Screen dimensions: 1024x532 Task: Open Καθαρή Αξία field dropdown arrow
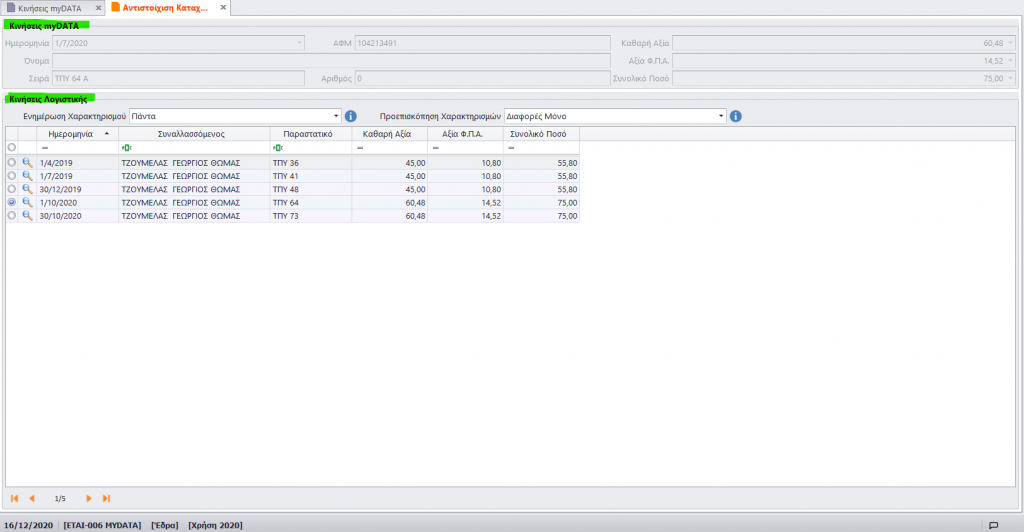pyautogui.click(x=1010, y=43)
